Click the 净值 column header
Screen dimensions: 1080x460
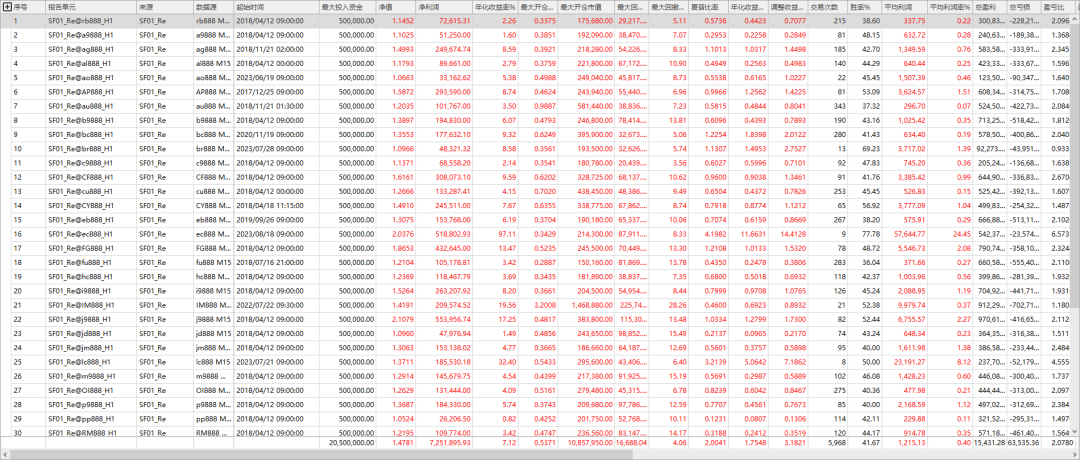pos(385,6)
